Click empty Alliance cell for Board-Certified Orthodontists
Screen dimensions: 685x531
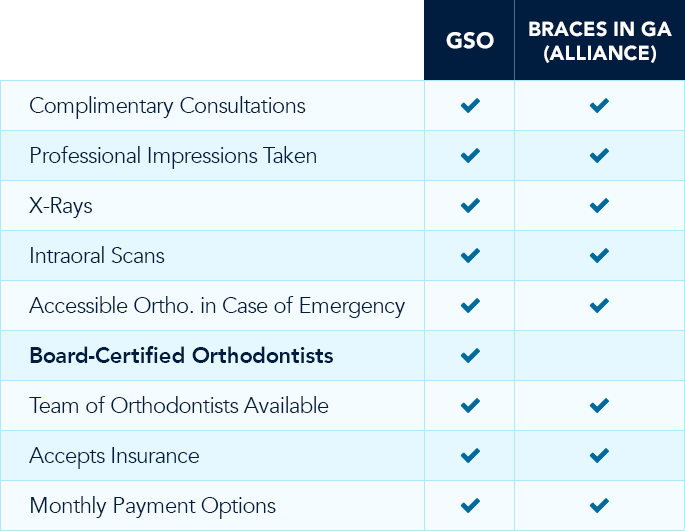pos(600,355)
